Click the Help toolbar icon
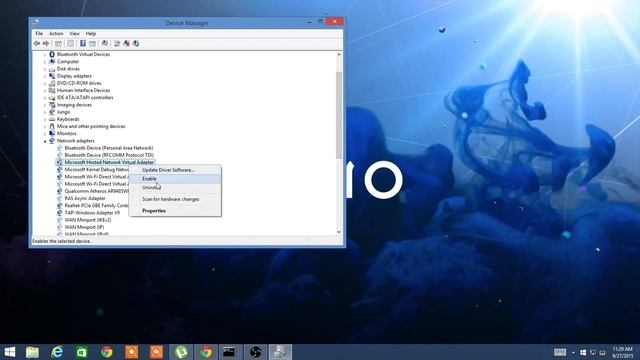 coord(83,43)
